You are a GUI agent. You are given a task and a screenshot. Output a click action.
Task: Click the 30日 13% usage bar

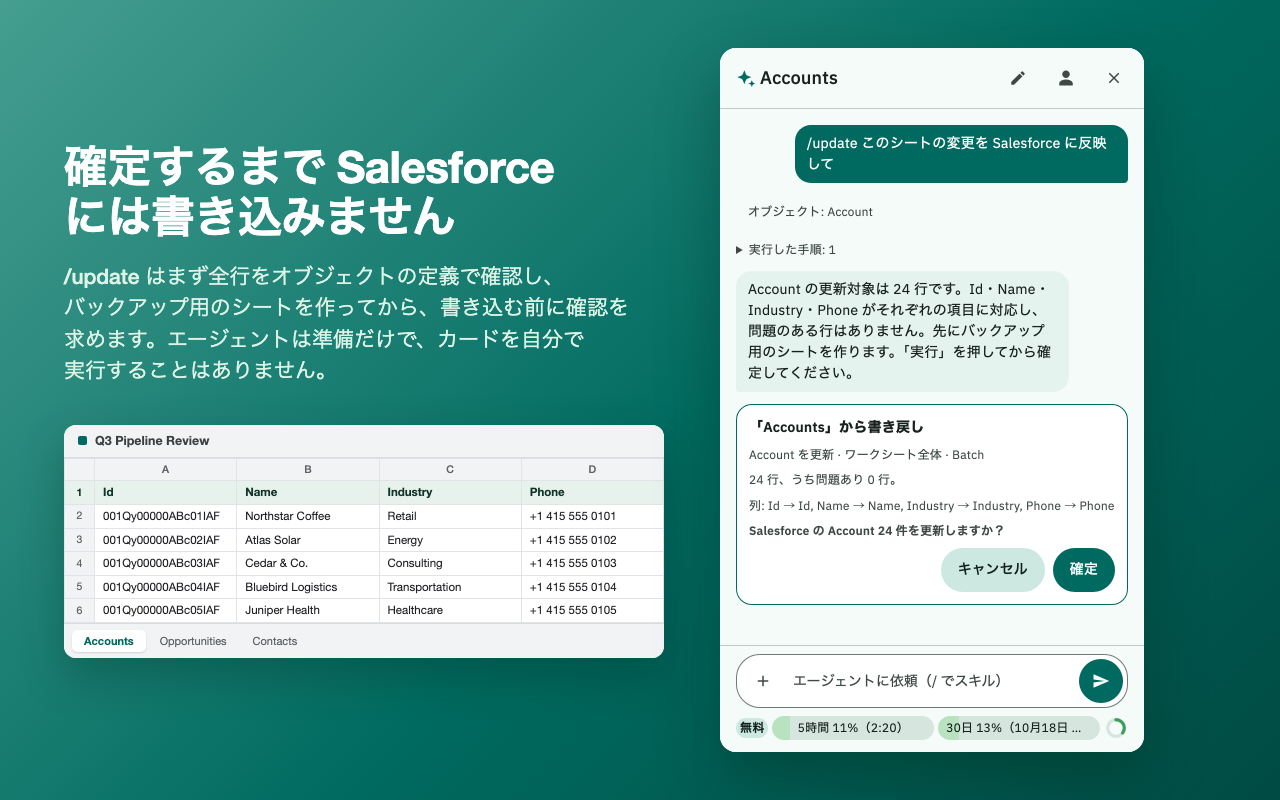1019,728
